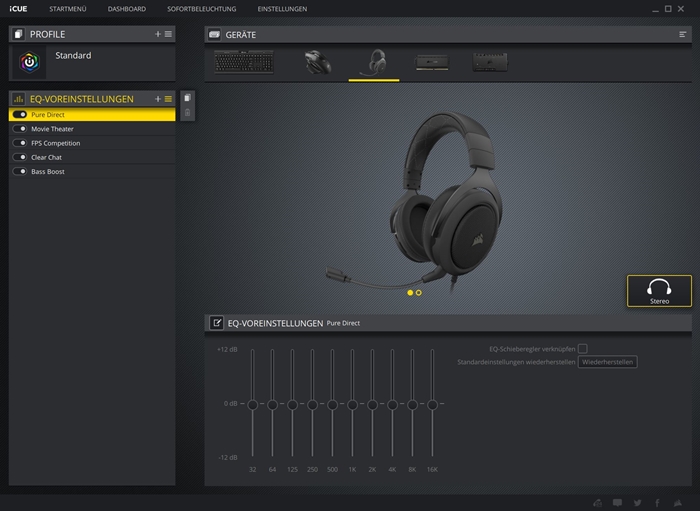The image size is (700, 511).
Task: Switch to the Dashboard tab
Action: (x=127, y=9)
